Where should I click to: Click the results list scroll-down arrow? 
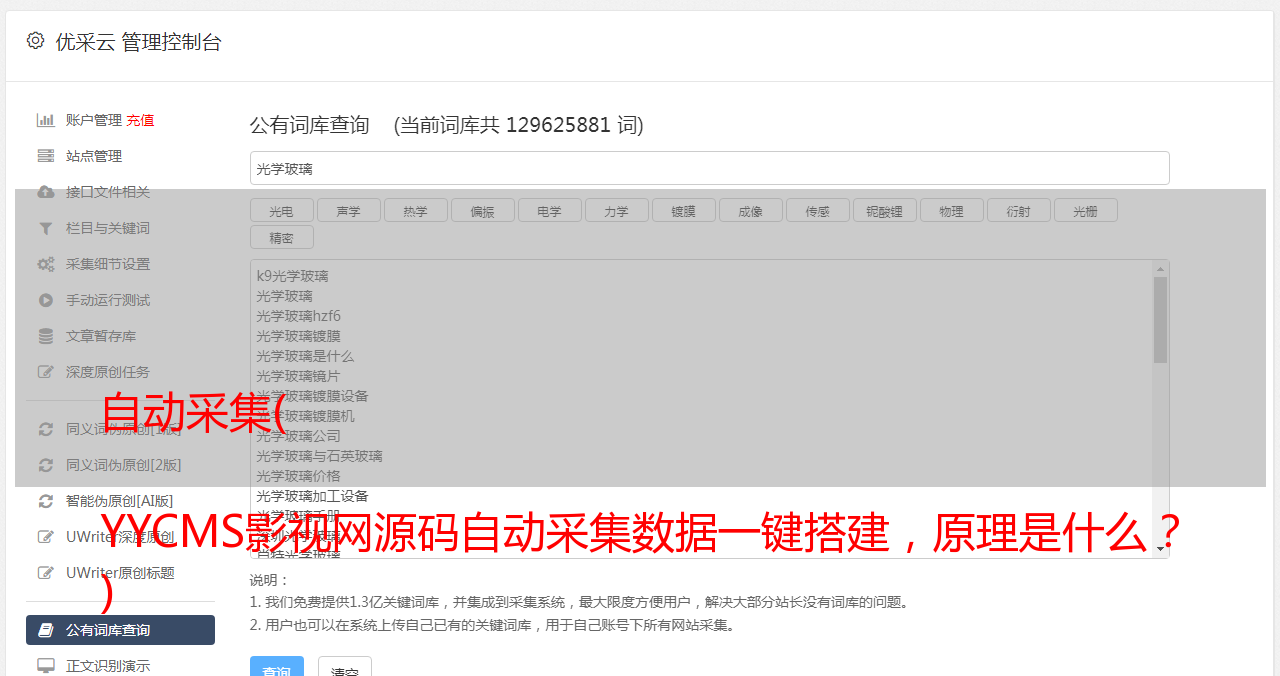point(1160,549)
